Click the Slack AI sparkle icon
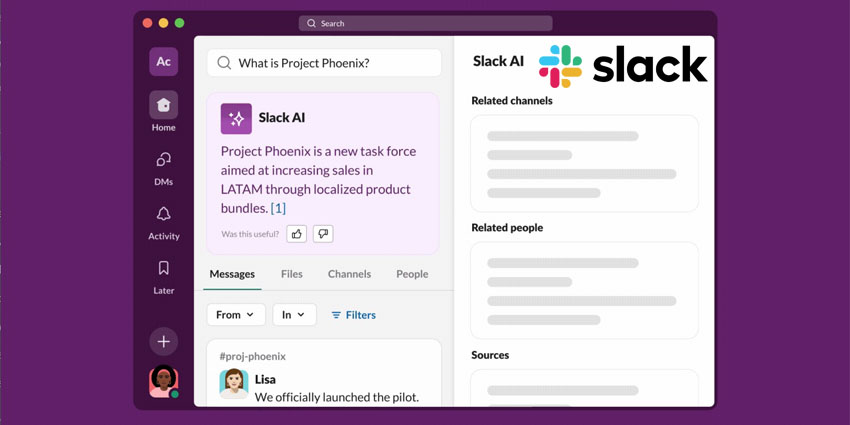The width and height of the screenshot is (850, 425). click(x=236, y=119)
